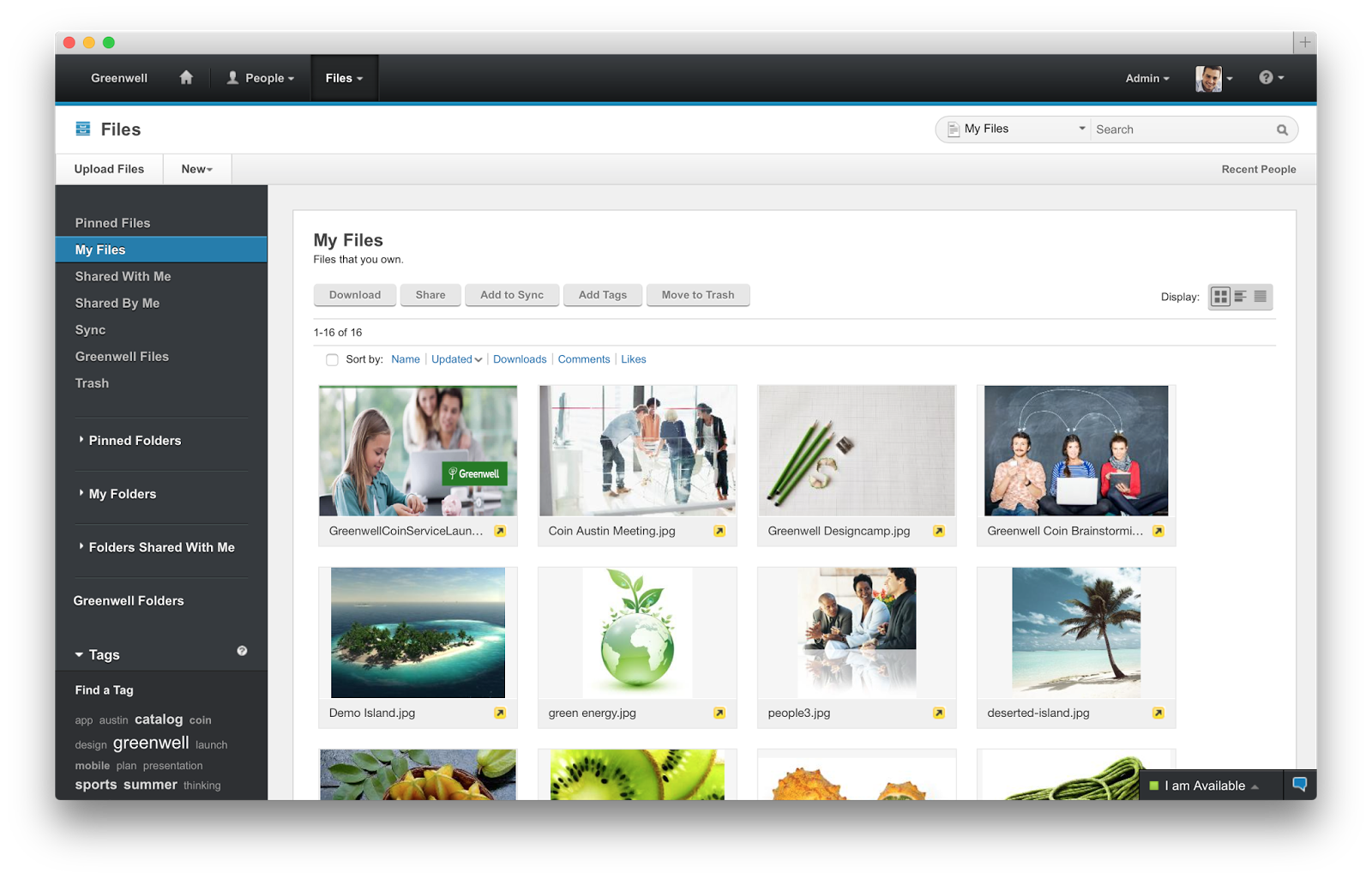This screenshot has width=1372, height=879.
Task: Open the help question mark menu
Action: (1271, 77)
